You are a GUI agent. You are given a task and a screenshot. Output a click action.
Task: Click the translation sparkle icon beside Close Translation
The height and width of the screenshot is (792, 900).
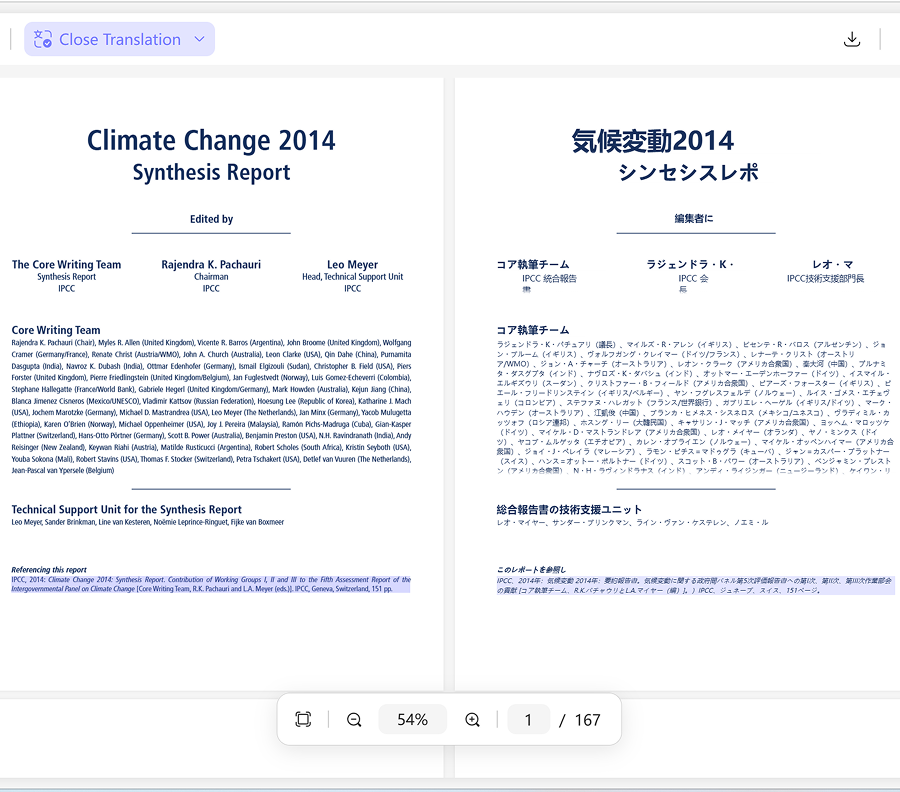(x=42, y=38)
